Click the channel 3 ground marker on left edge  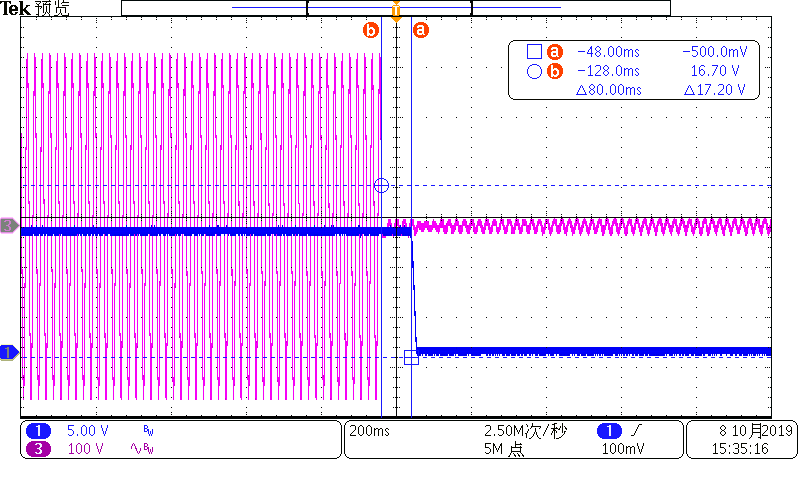click(x=9, y=226)
